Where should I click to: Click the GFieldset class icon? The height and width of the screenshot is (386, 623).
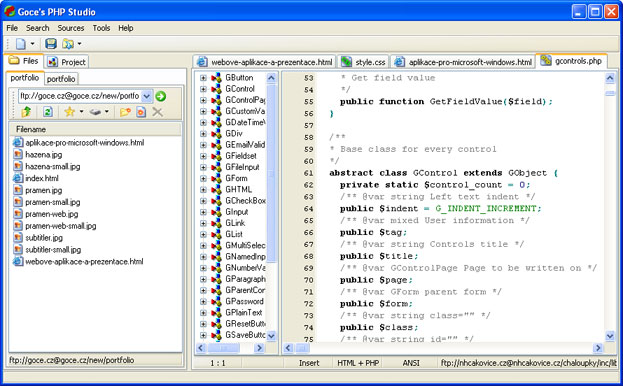(x=216, y=156)
